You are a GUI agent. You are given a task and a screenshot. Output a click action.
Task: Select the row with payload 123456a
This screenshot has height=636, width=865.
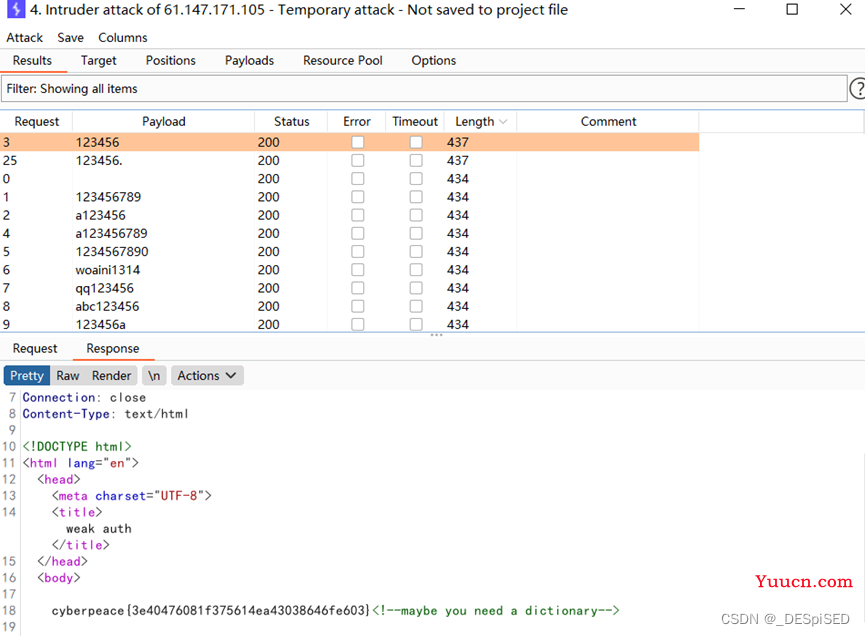[350, 324]
